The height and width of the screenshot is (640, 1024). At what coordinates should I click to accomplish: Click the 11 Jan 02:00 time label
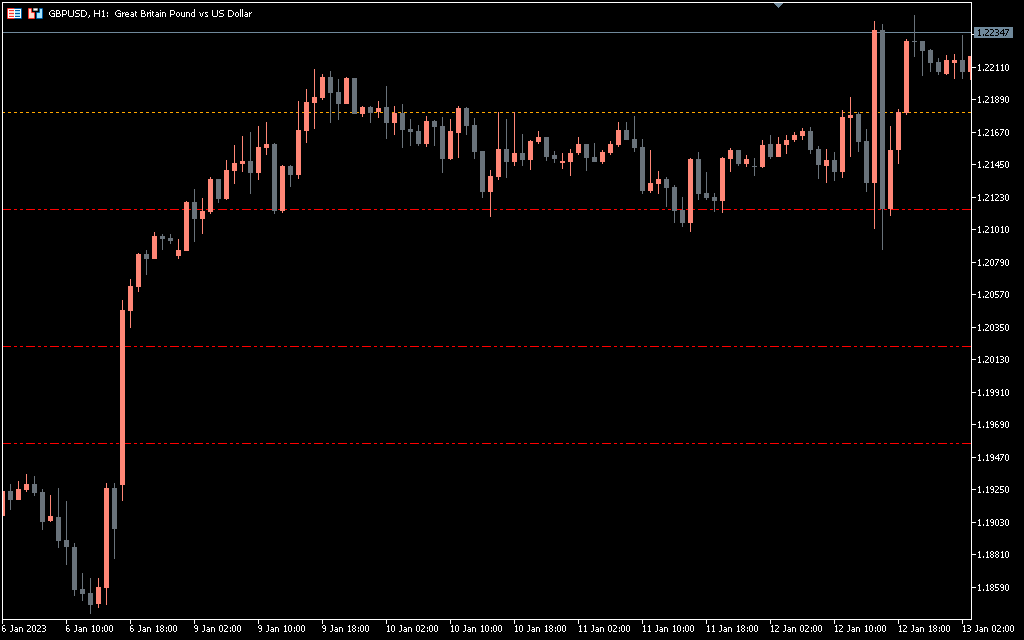click(607, 630)
